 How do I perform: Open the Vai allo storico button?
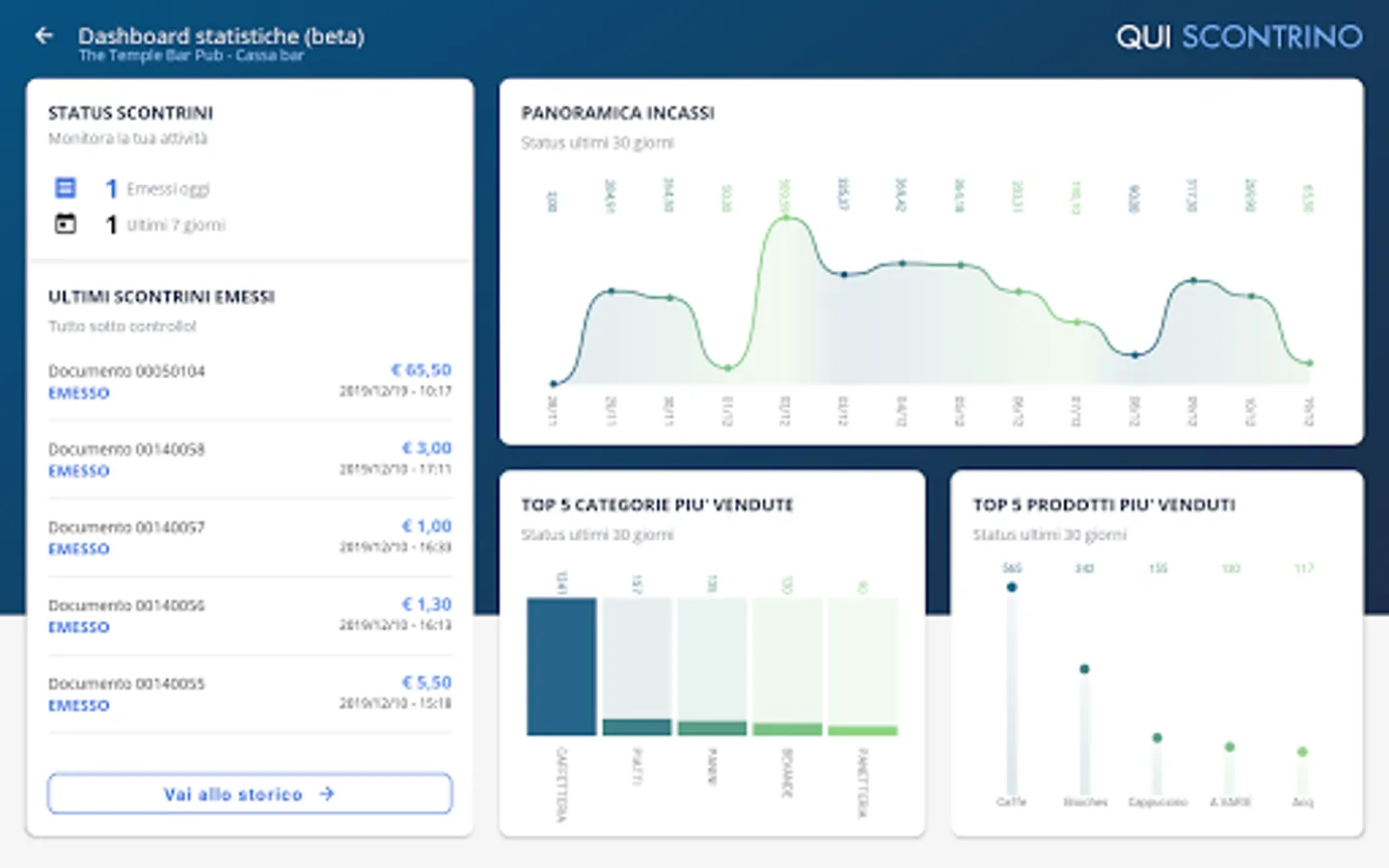tap(249, 794)
